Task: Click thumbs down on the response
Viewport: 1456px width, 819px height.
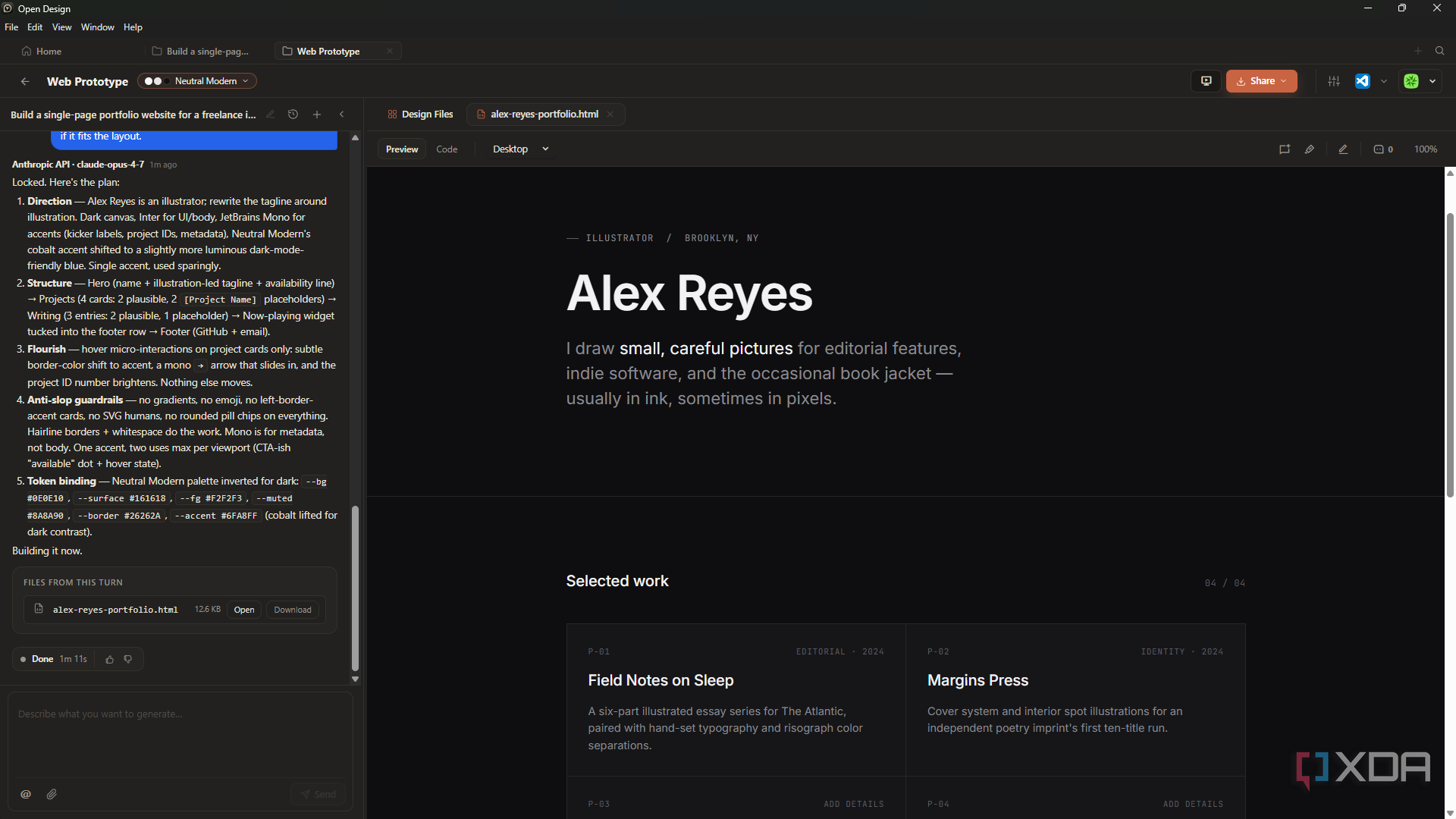Action: pyautogui.click(x=128, y=660)
